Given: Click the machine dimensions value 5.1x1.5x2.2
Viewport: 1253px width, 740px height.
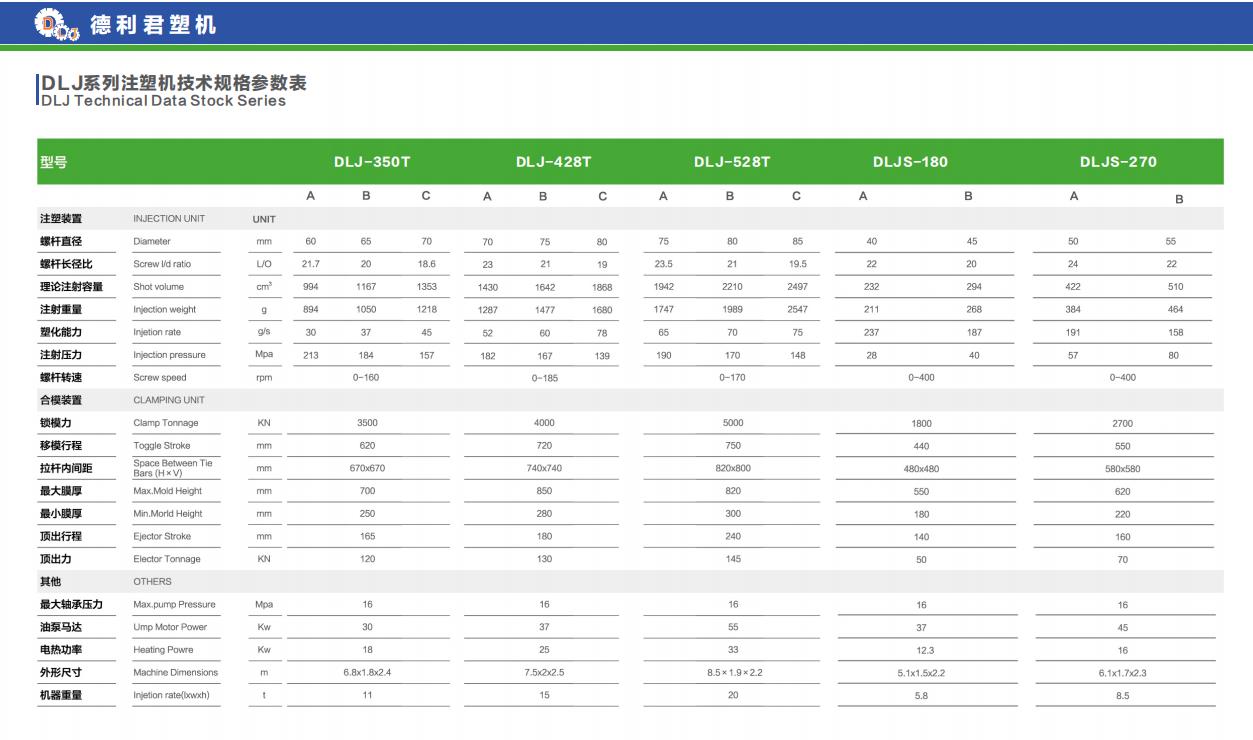Looking at the screenshot, I should [921, 674].
